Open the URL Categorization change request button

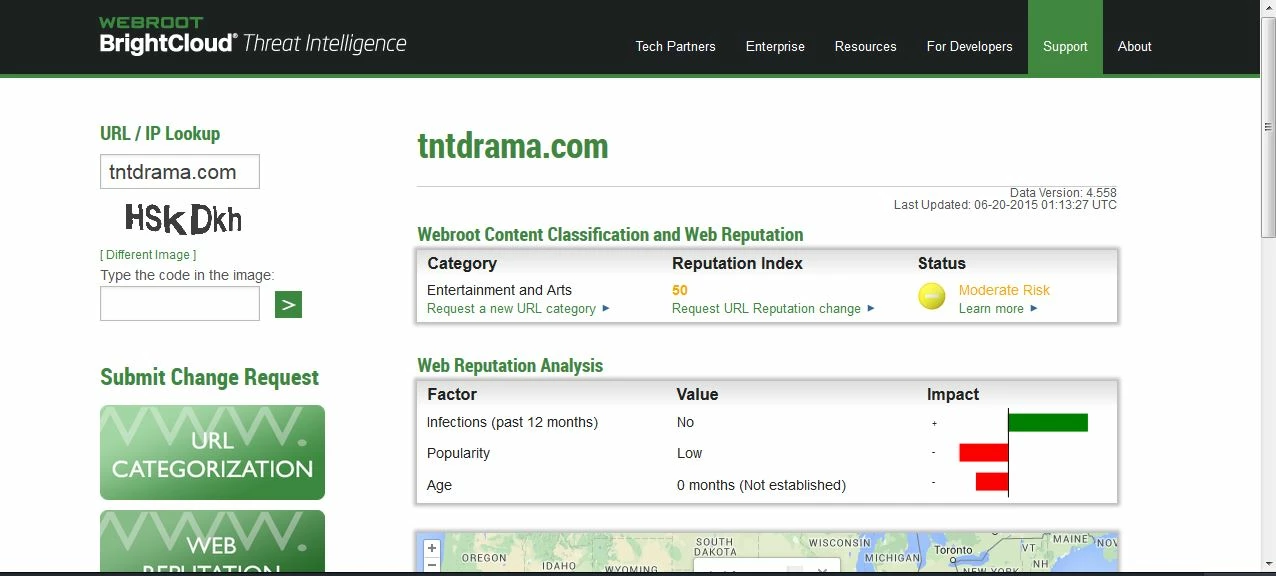pos(212,452)
